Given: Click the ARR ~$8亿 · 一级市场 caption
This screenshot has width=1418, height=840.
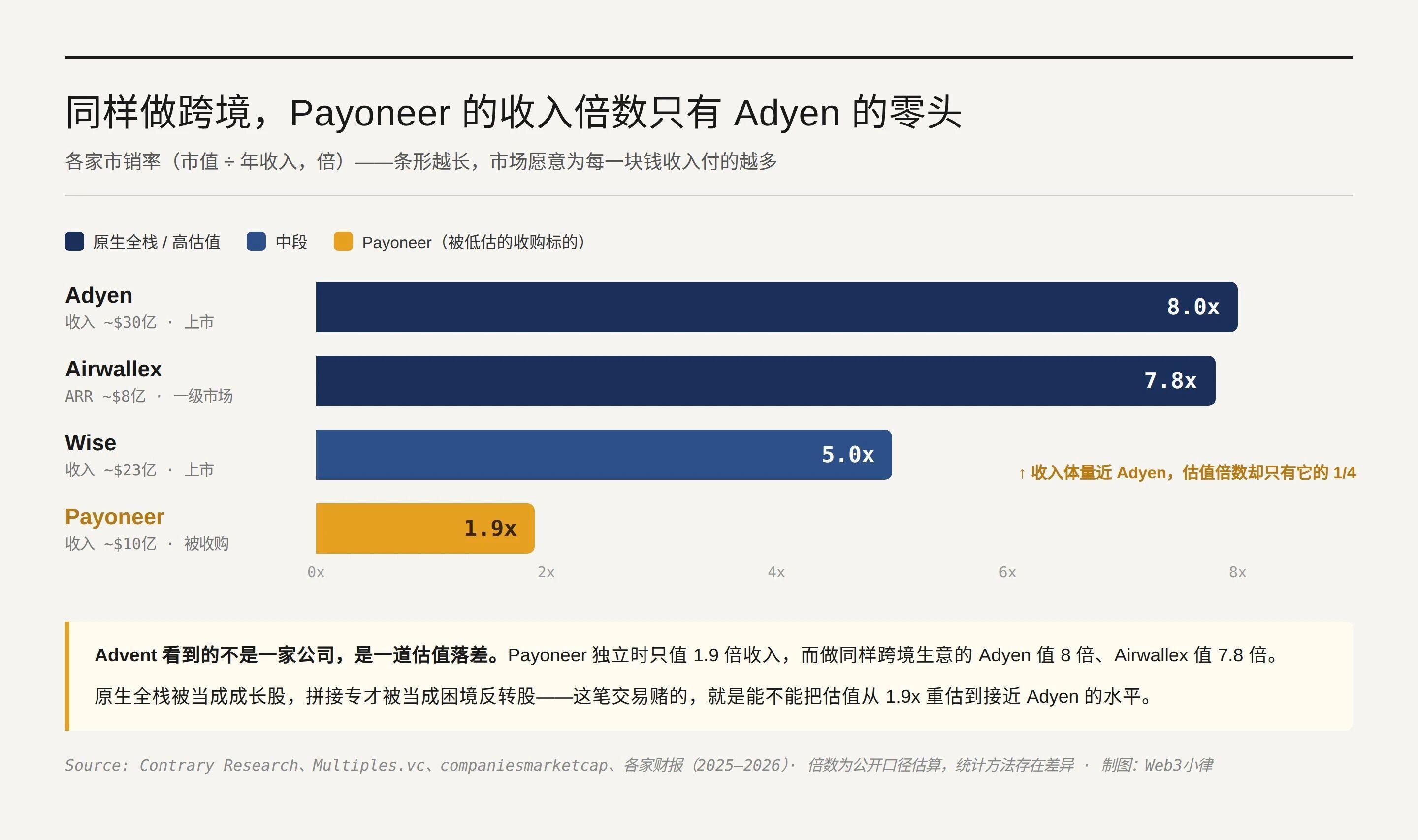Looking at the screenshot, I should [149, 396].
